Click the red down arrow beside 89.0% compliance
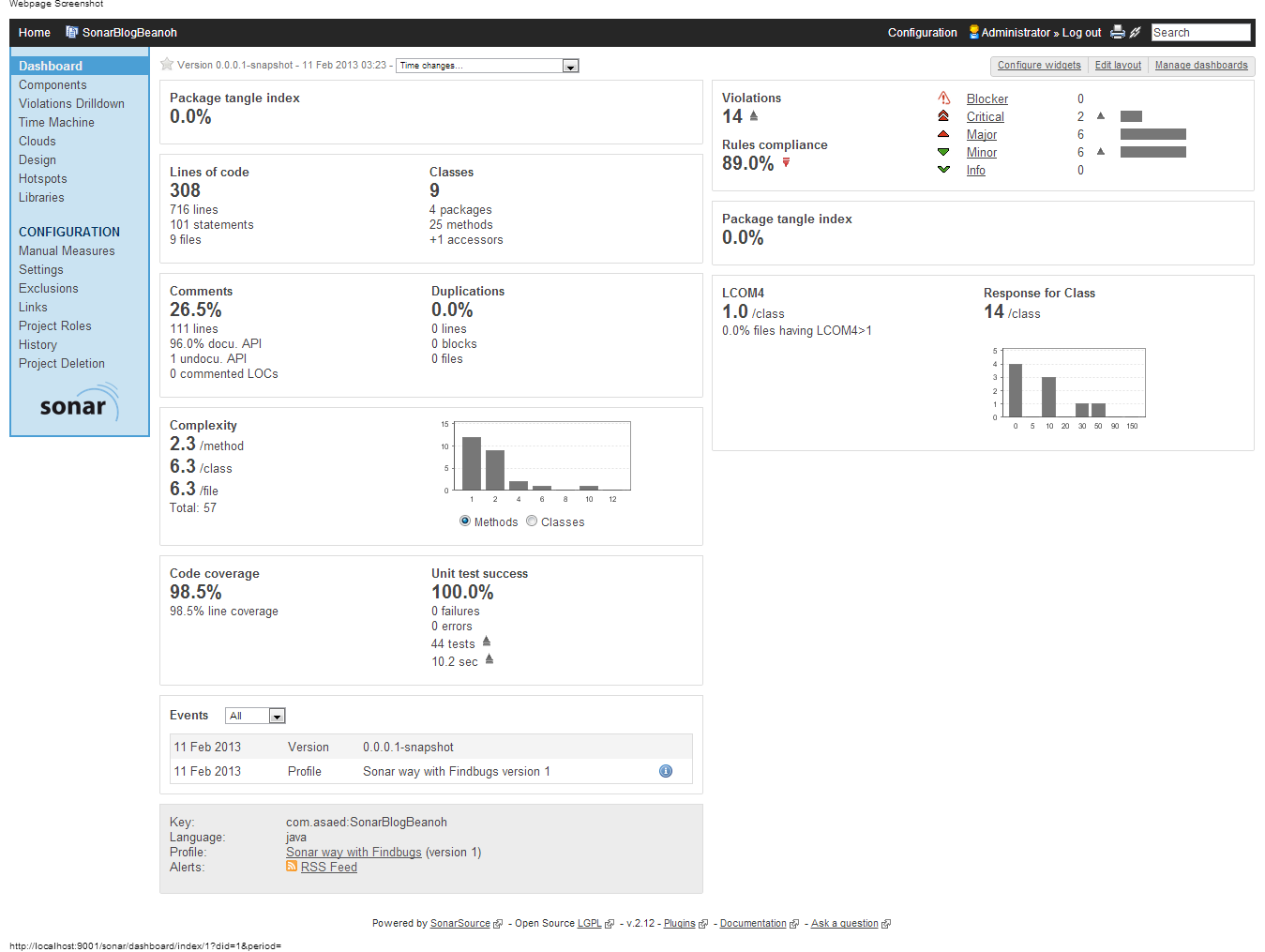The width and height of the screenshot is (1265, 952). 786,162
